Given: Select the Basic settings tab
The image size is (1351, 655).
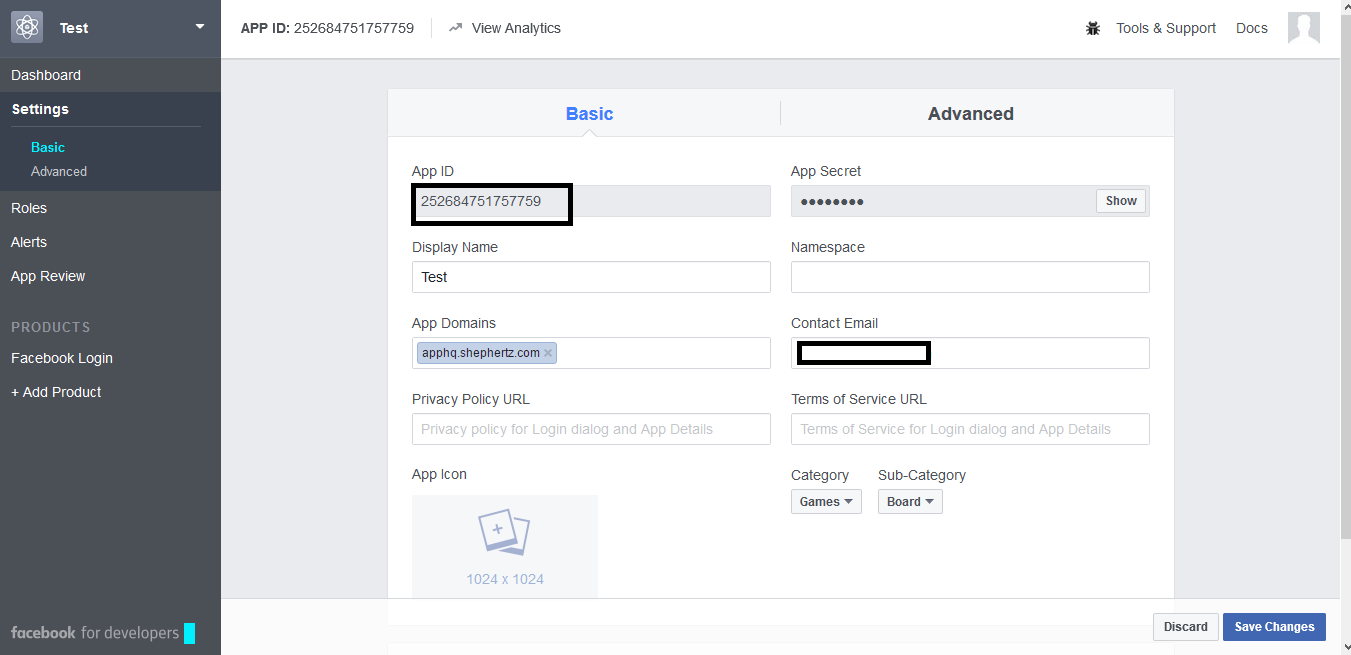Looking at the screenshot, I should 589,114.
